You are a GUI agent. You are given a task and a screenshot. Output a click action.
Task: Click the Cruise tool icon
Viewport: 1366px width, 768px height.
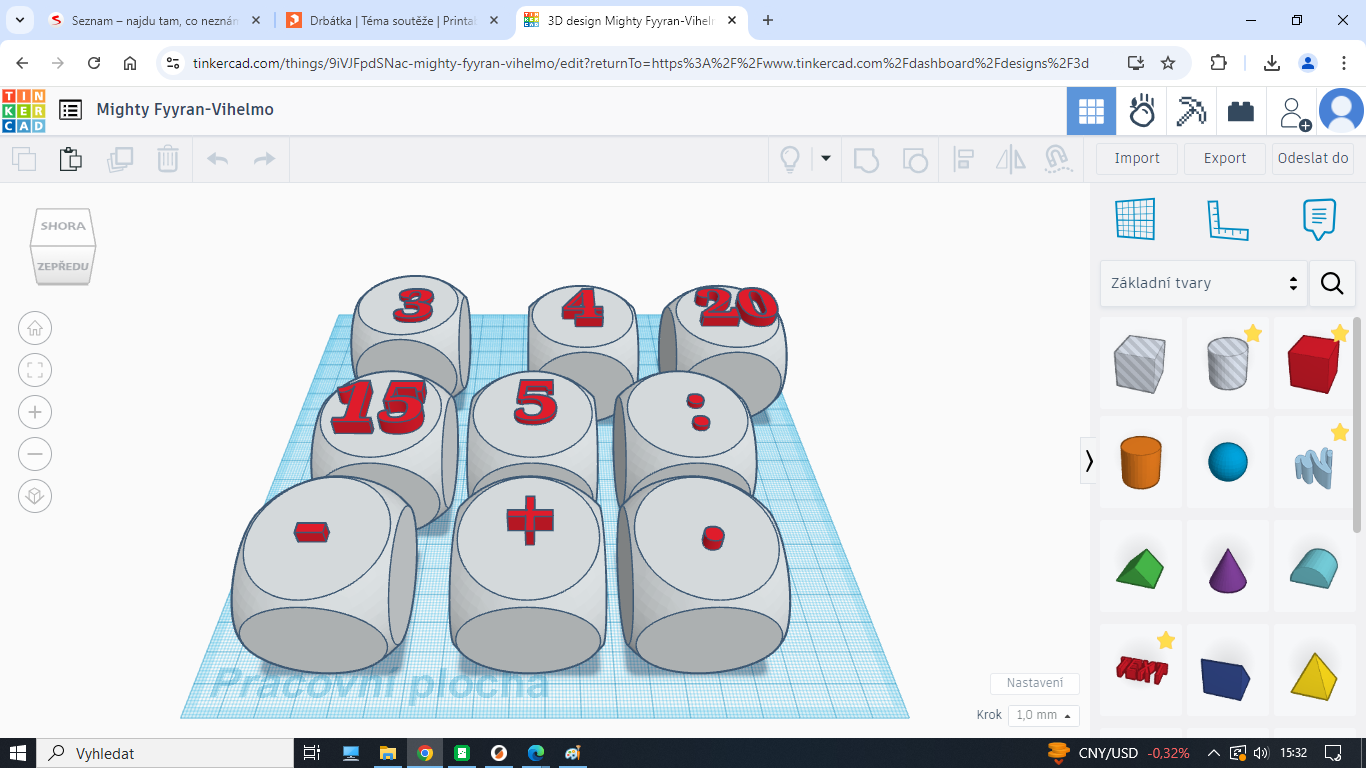coord(1057,158)
